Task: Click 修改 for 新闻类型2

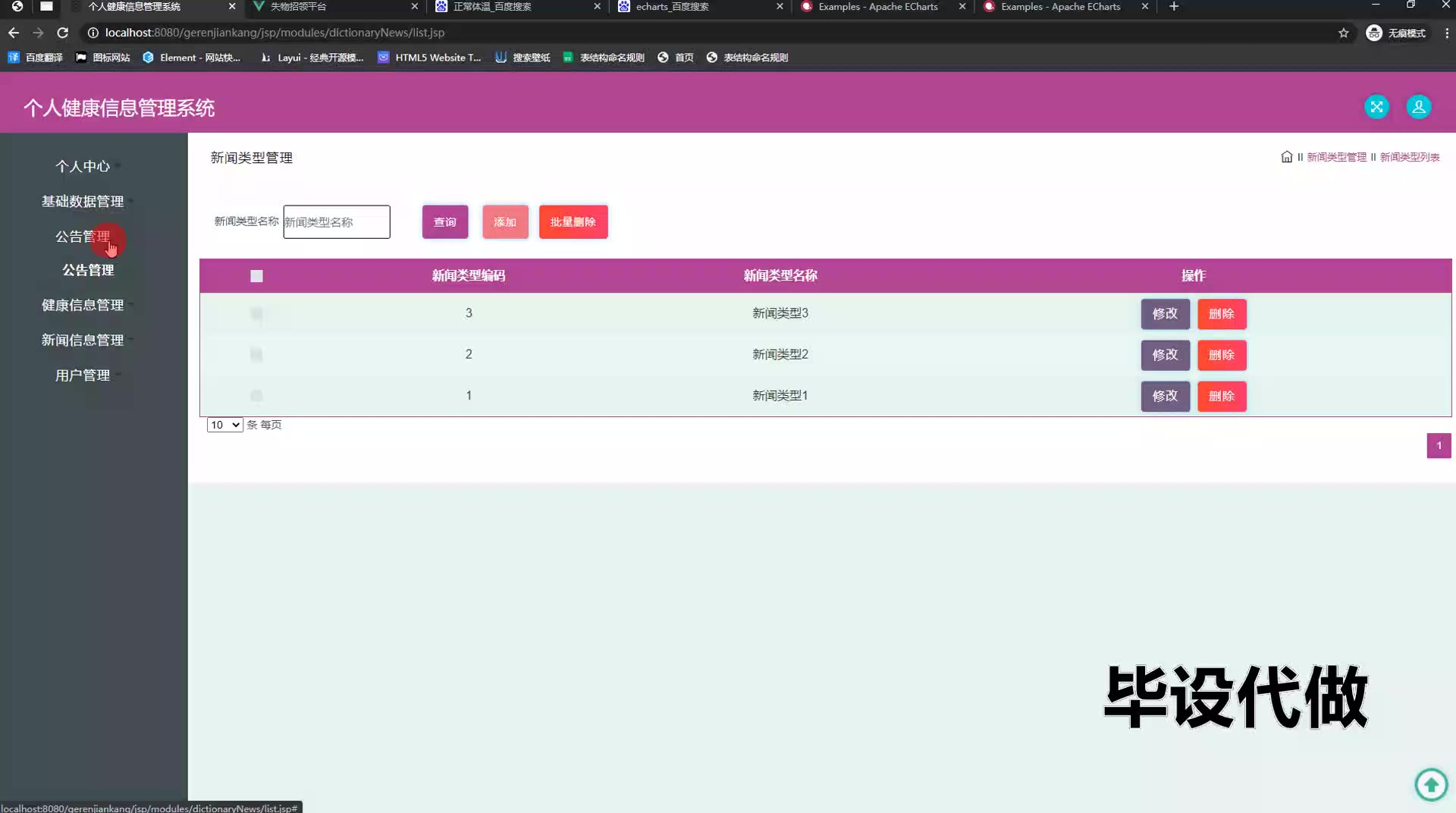Action: (x=1166, y=355)
